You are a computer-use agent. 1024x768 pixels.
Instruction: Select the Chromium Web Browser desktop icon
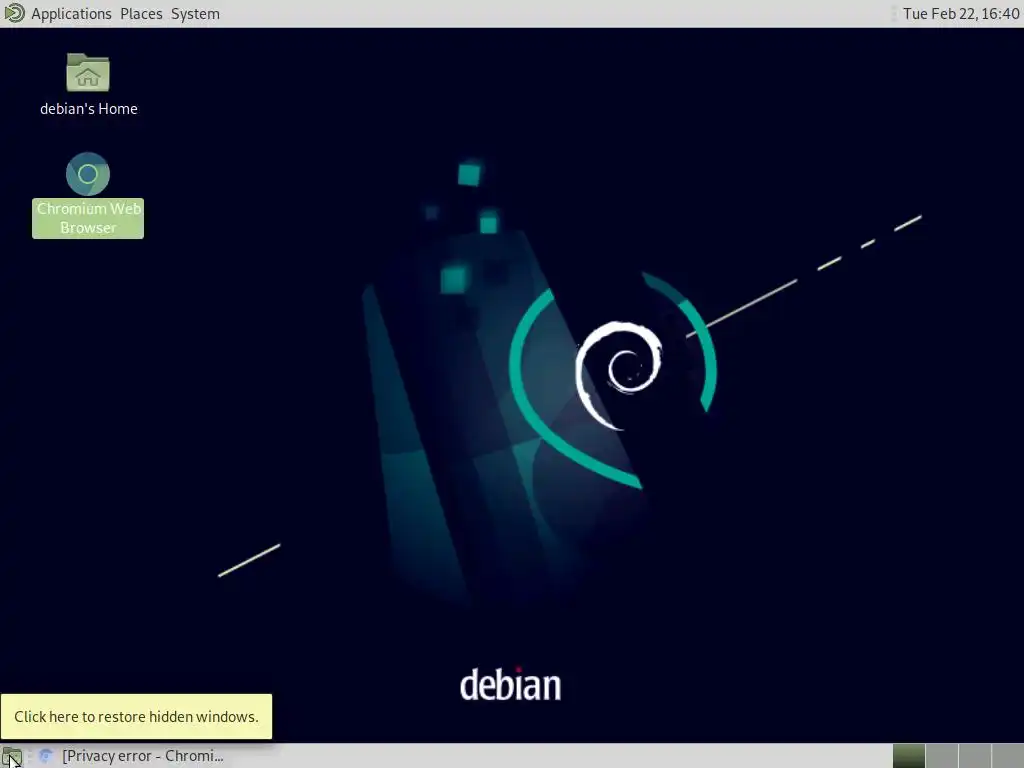tap(88, 174)
